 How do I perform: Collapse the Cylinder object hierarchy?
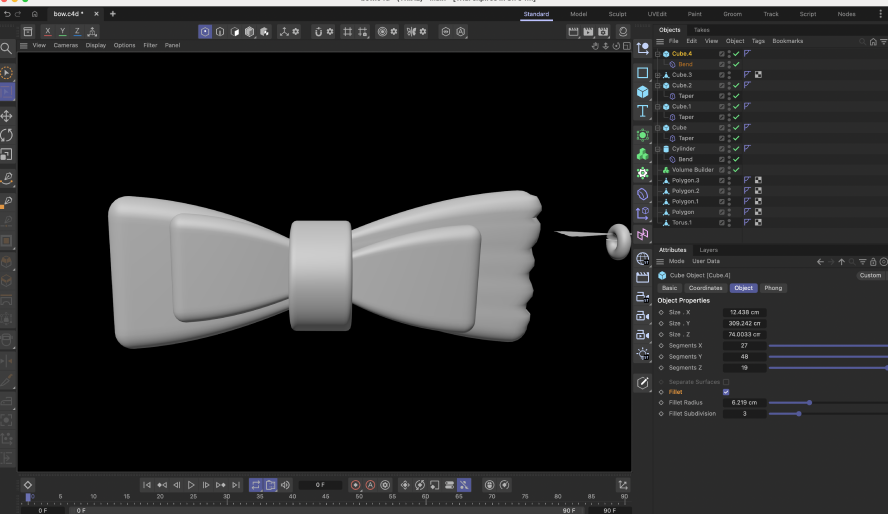(x=658, y=149)
